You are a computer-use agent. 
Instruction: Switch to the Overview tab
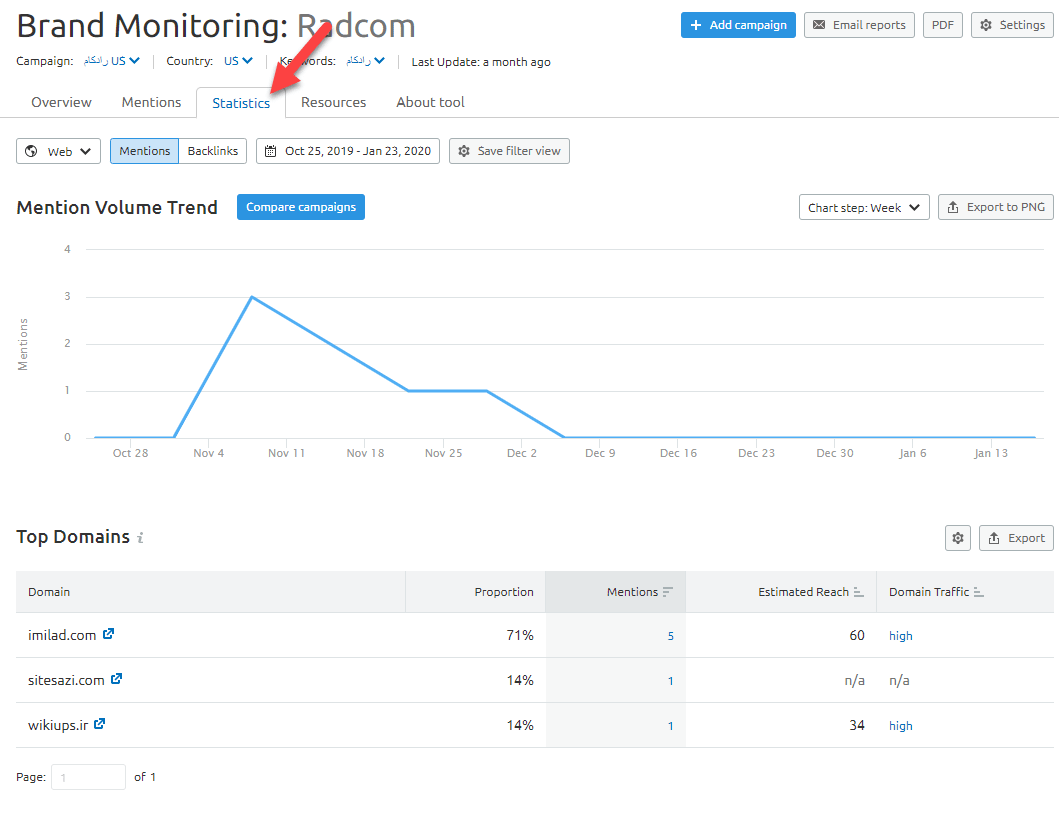click(x=61, y=102)
